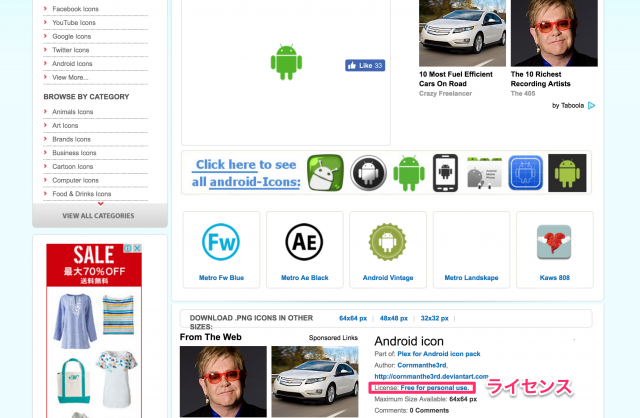Click the blue tunic in clothing ad
640x418 pixels.
point(75,321)
